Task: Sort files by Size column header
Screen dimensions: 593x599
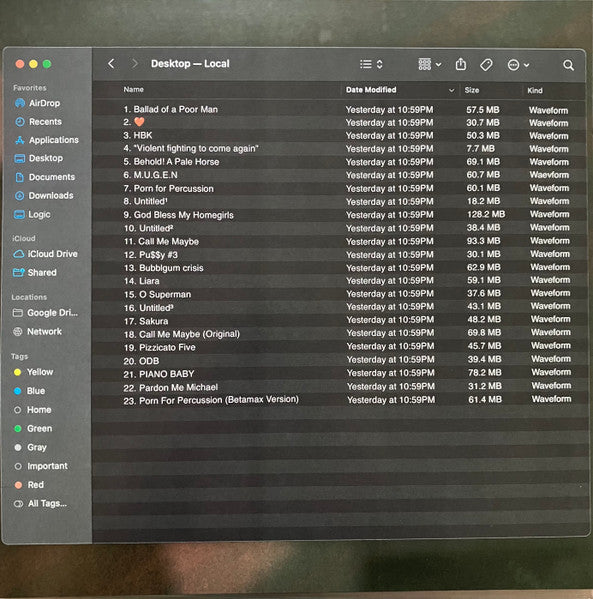Action: [471, 90]
